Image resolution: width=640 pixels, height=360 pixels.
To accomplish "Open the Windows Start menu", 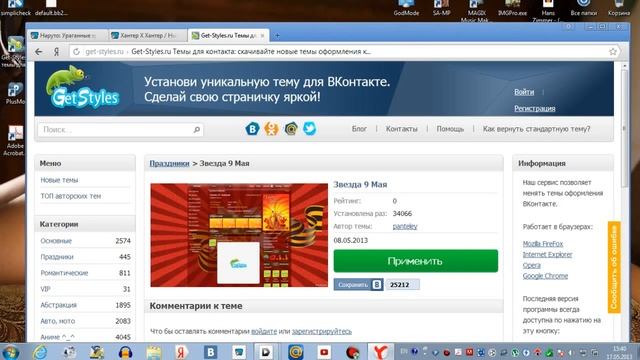I will (11, 352).
